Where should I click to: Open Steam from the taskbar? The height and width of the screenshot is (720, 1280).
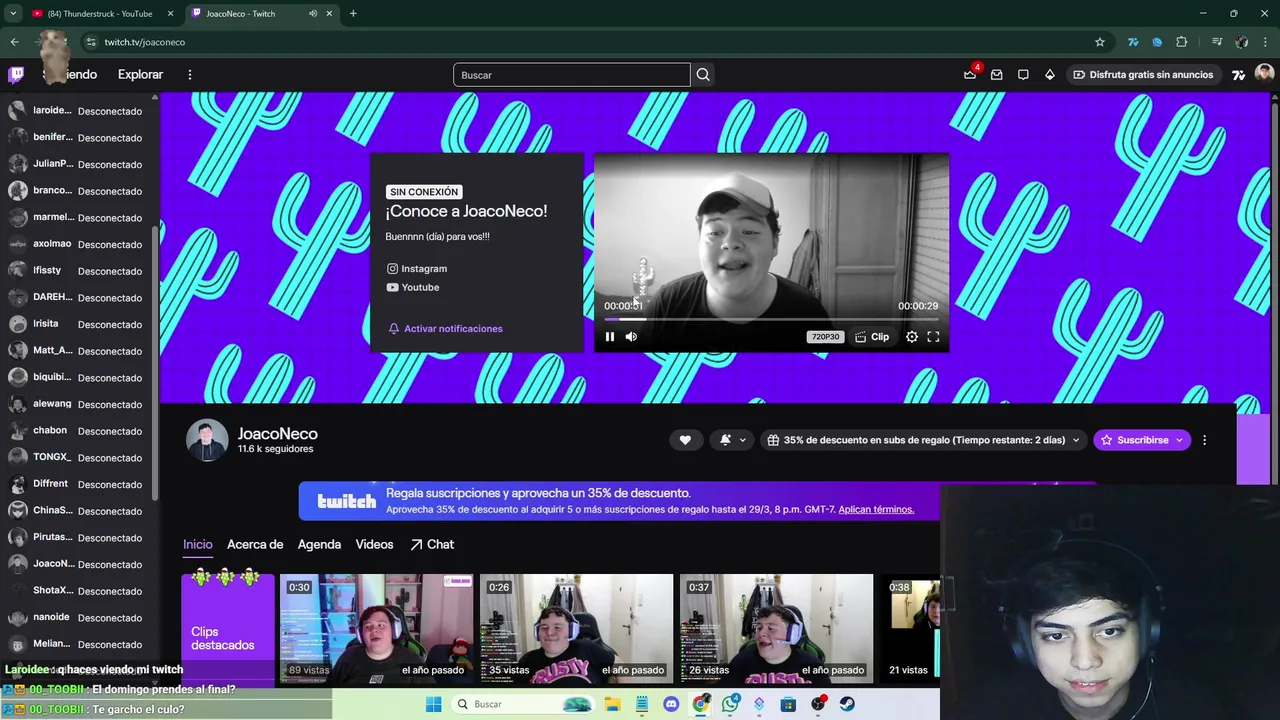[x=847, y=704]
